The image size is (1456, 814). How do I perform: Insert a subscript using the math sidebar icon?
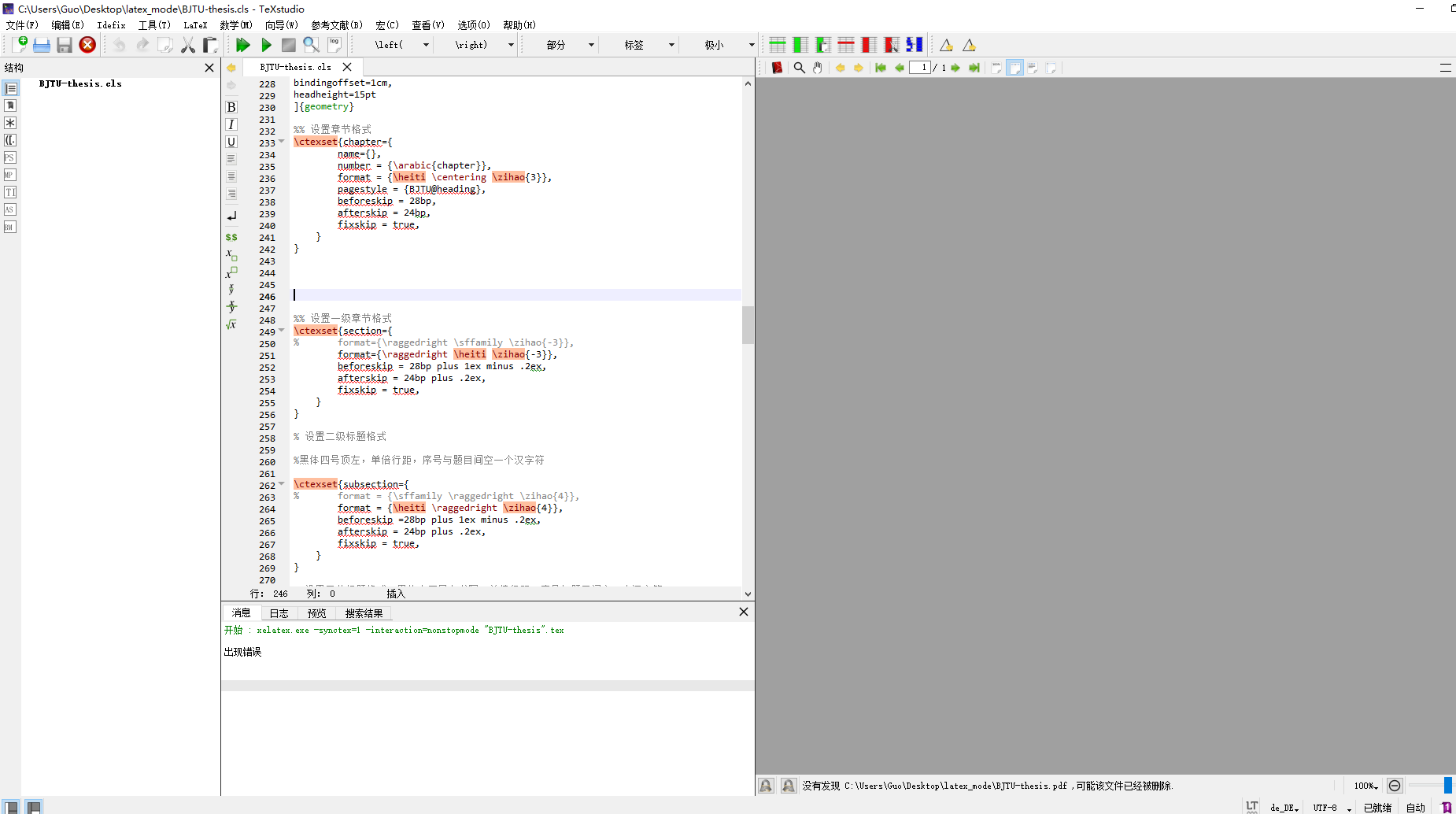pos(231,255)
